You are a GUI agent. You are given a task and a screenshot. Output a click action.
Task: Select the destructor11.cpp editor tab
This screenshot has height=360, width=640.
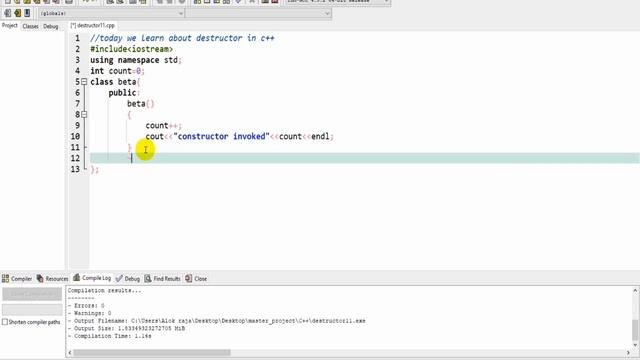pos(93,25)
